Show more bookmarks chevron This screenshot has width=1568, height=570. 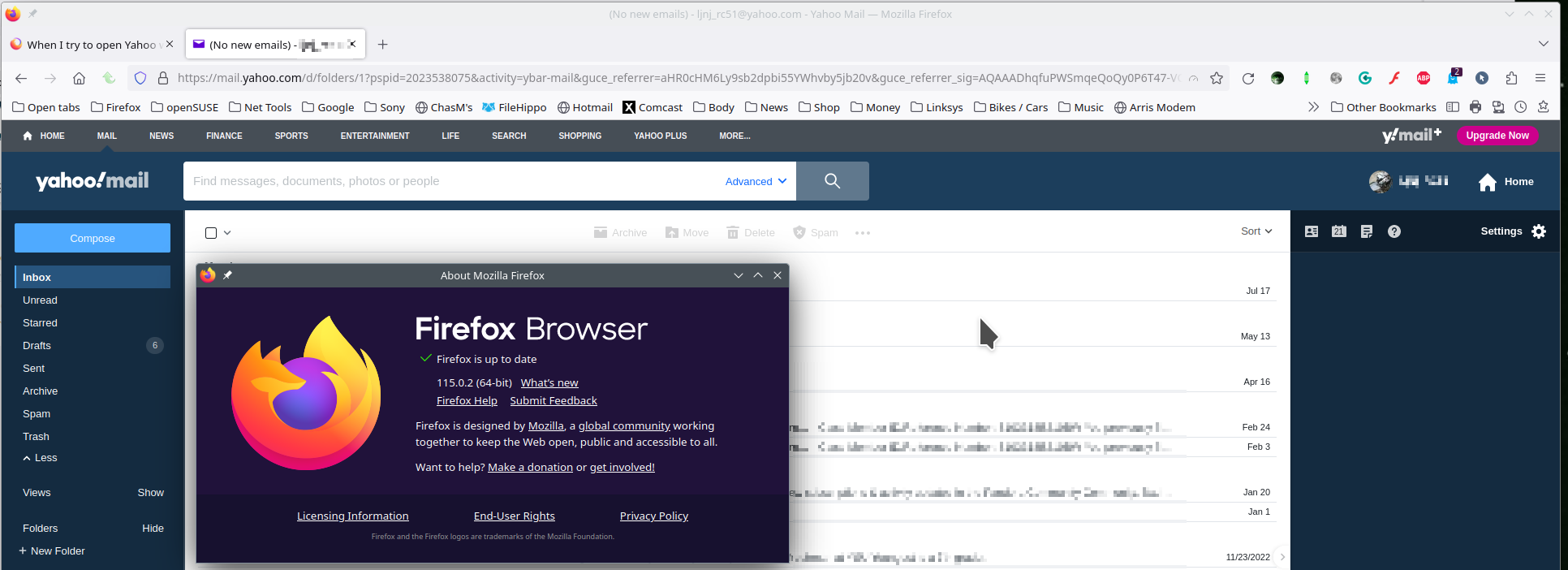click(1313, 107)
